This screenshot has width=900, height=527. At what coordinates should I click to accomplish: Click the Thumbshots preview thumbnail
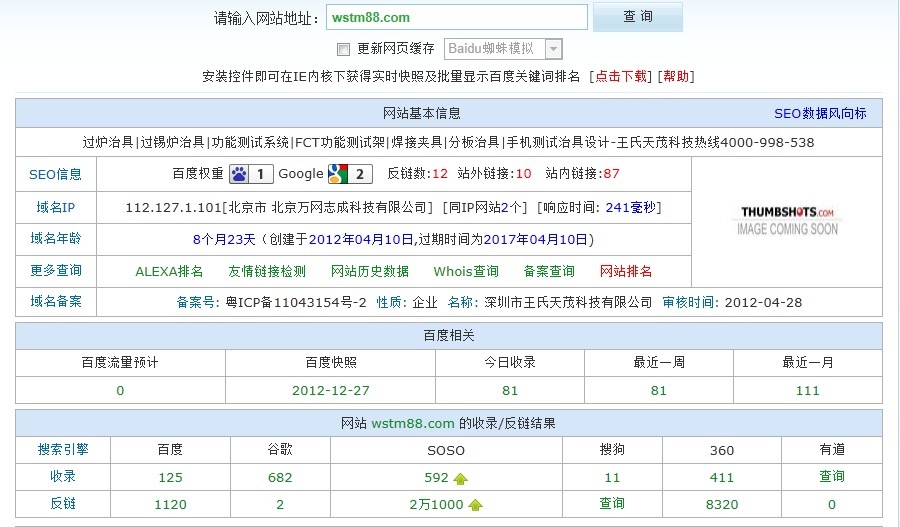click(x=787, y=221)
